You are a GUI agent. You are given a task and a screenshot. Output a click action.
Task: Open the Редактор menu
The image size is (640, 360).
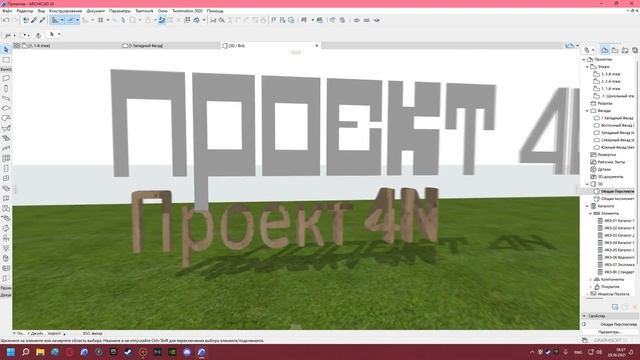(x=24, y=11)
